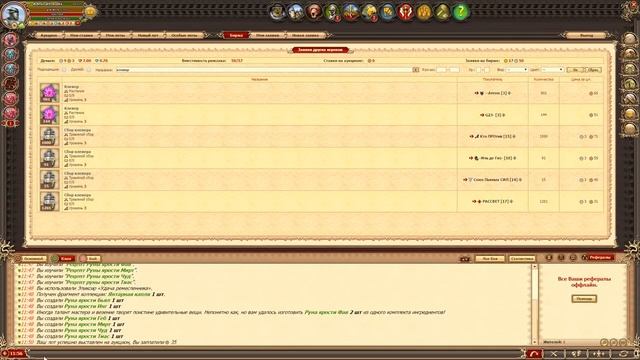Screen dimensions: 640x360
Task: Click the Выход button
Action: click(586, 36)
